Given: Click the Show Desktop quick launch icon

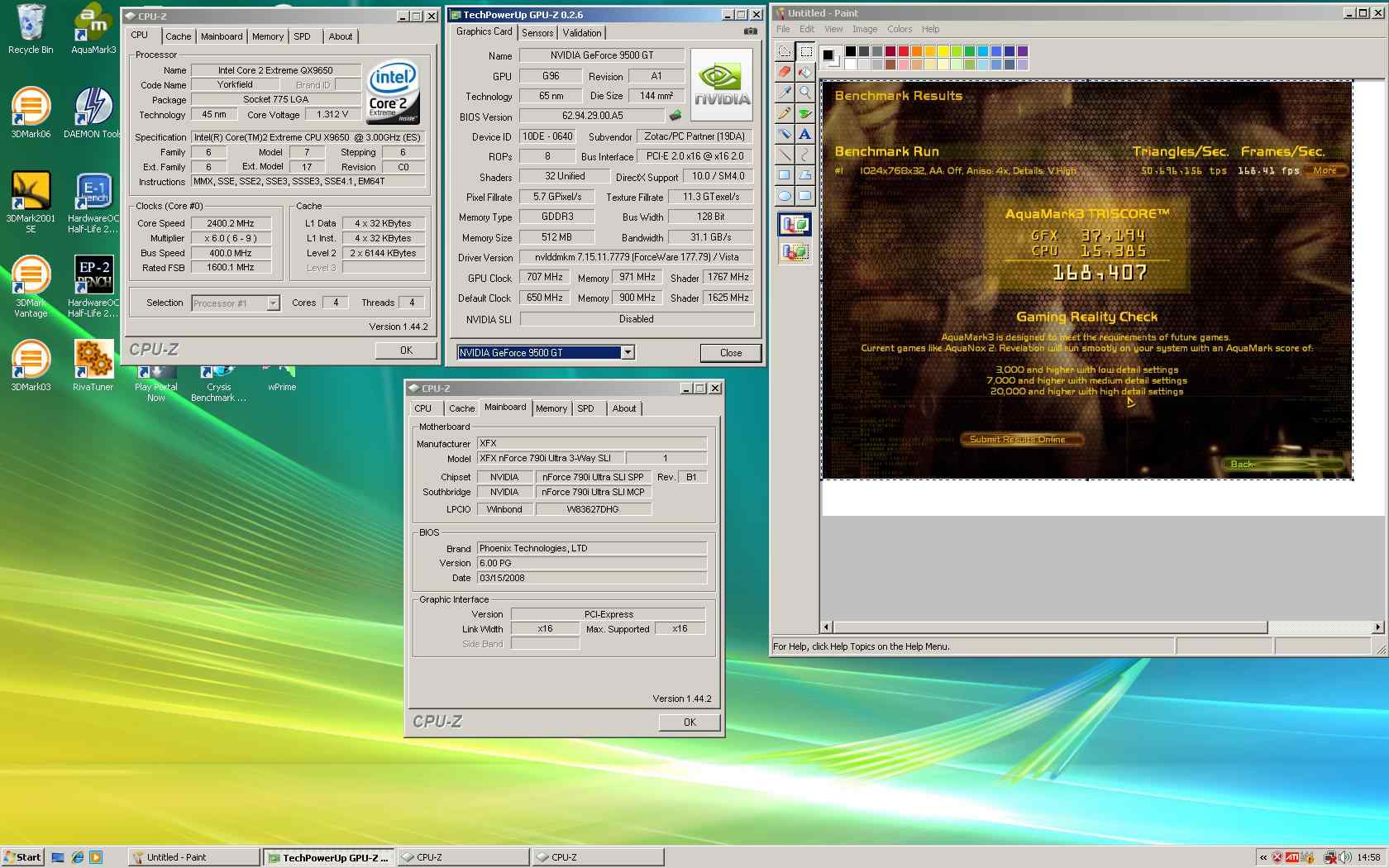Looking at the screenshot, I should 58,857.
